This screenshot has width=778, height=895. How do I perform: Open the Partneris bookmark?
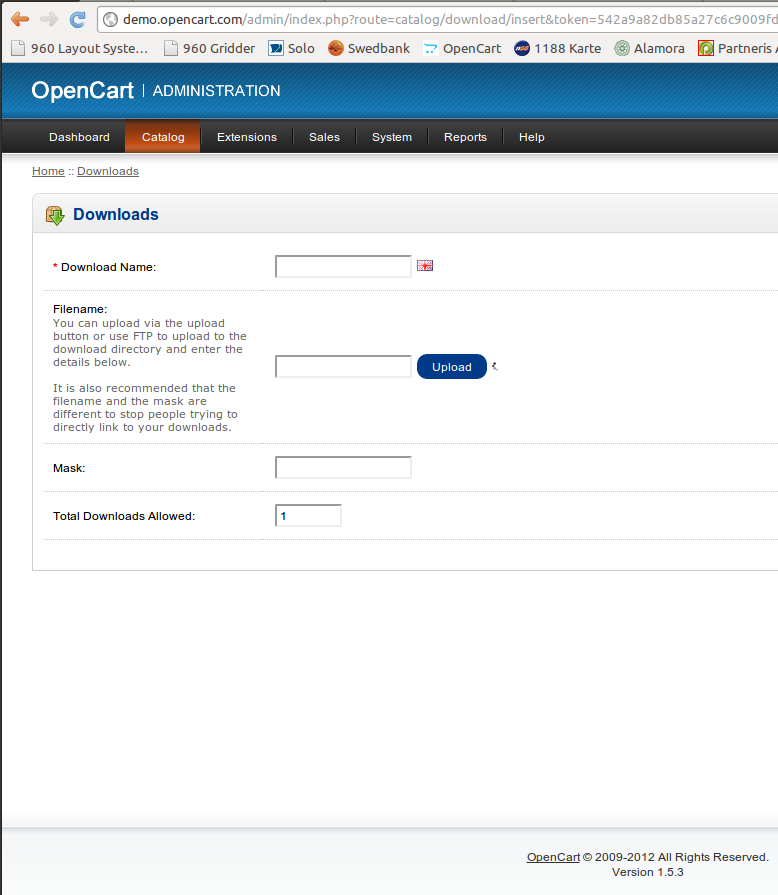[737, 49]
